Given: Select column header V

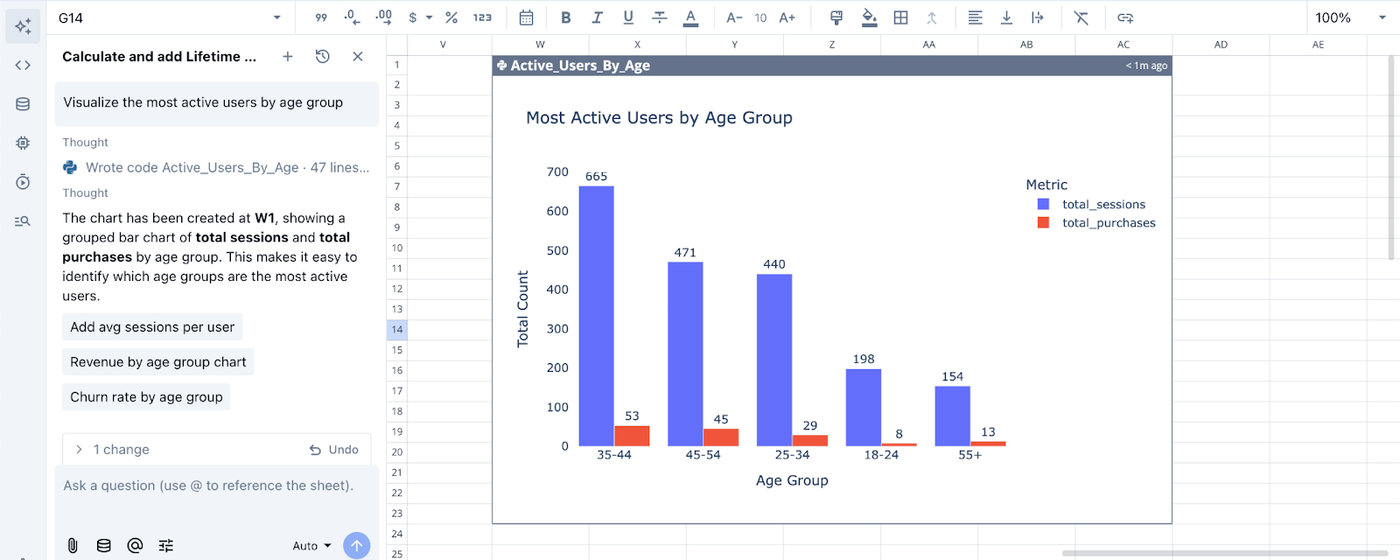Looking at the screenshot, I should tap(443, 45).
